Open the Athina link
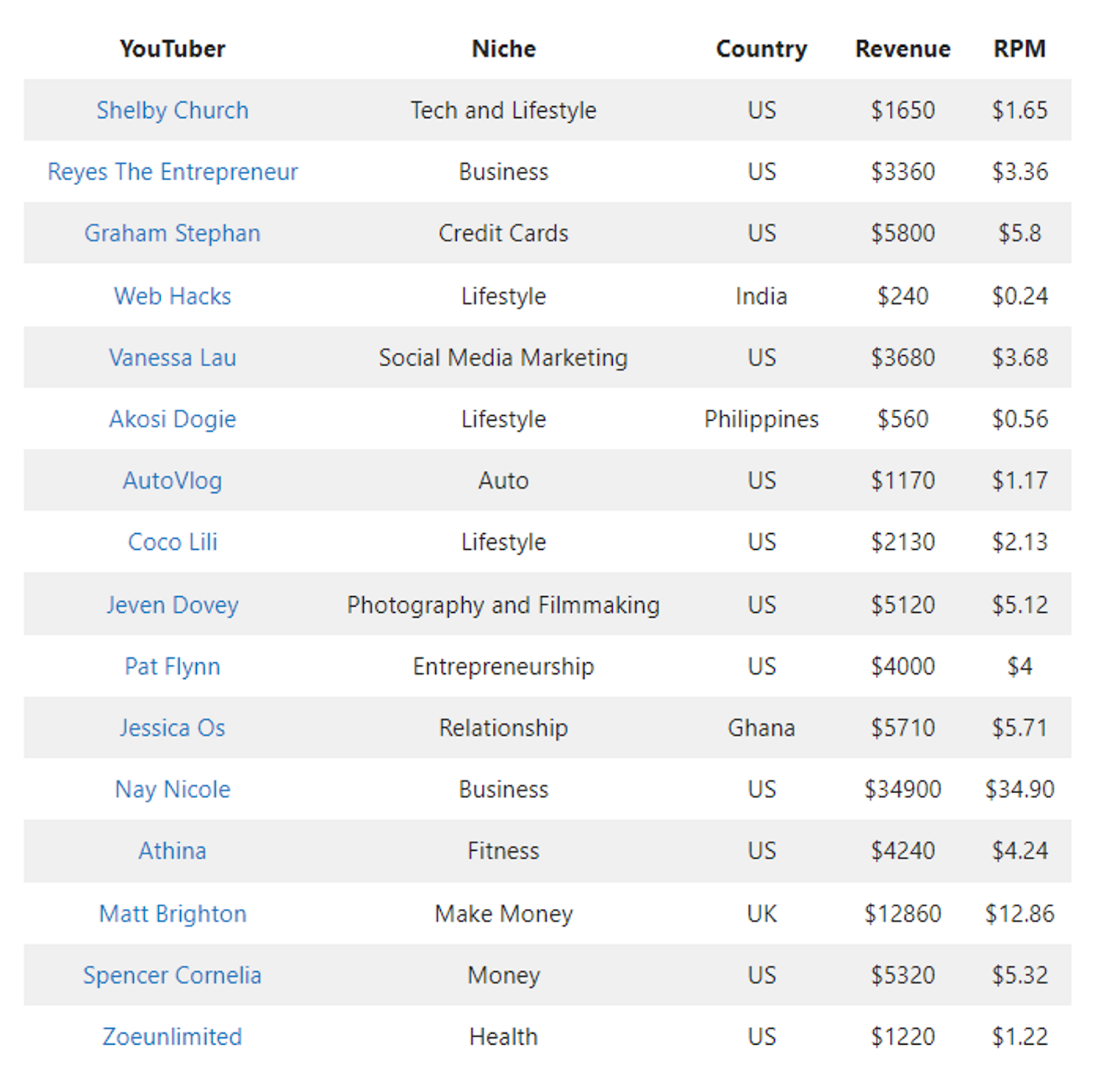Screen dimensions: 1109x1092 pos(172,851)
